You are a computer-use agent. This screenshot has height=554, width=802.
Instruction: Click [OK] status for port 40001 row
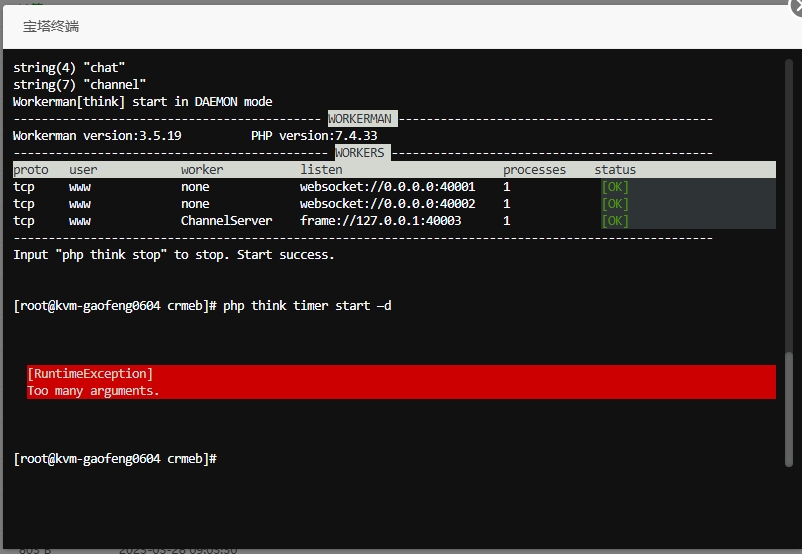615,187
